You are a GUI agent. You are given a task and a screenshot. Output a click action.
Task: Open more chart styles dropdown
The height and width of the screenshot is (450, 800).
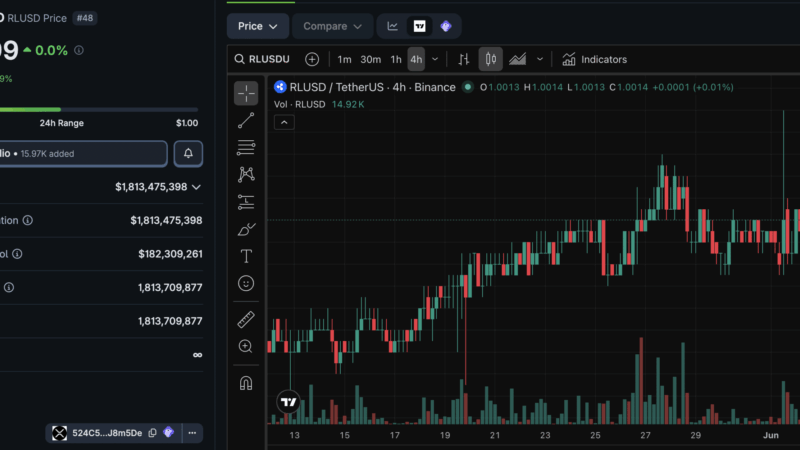coord(540,59)
